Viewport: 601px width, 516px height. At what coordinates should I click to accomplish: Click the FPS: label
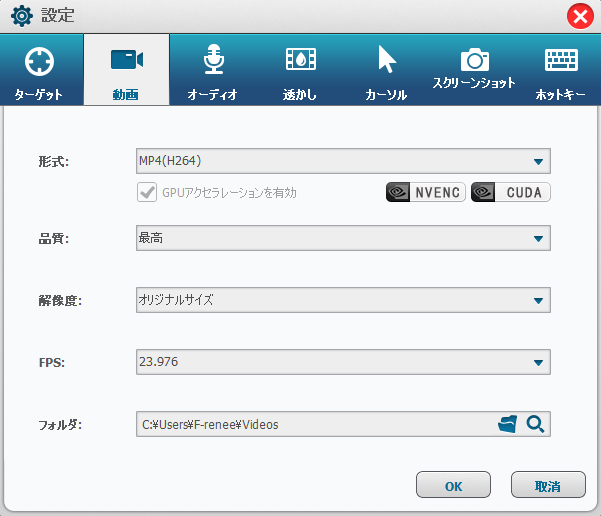(x=52, y=362)
